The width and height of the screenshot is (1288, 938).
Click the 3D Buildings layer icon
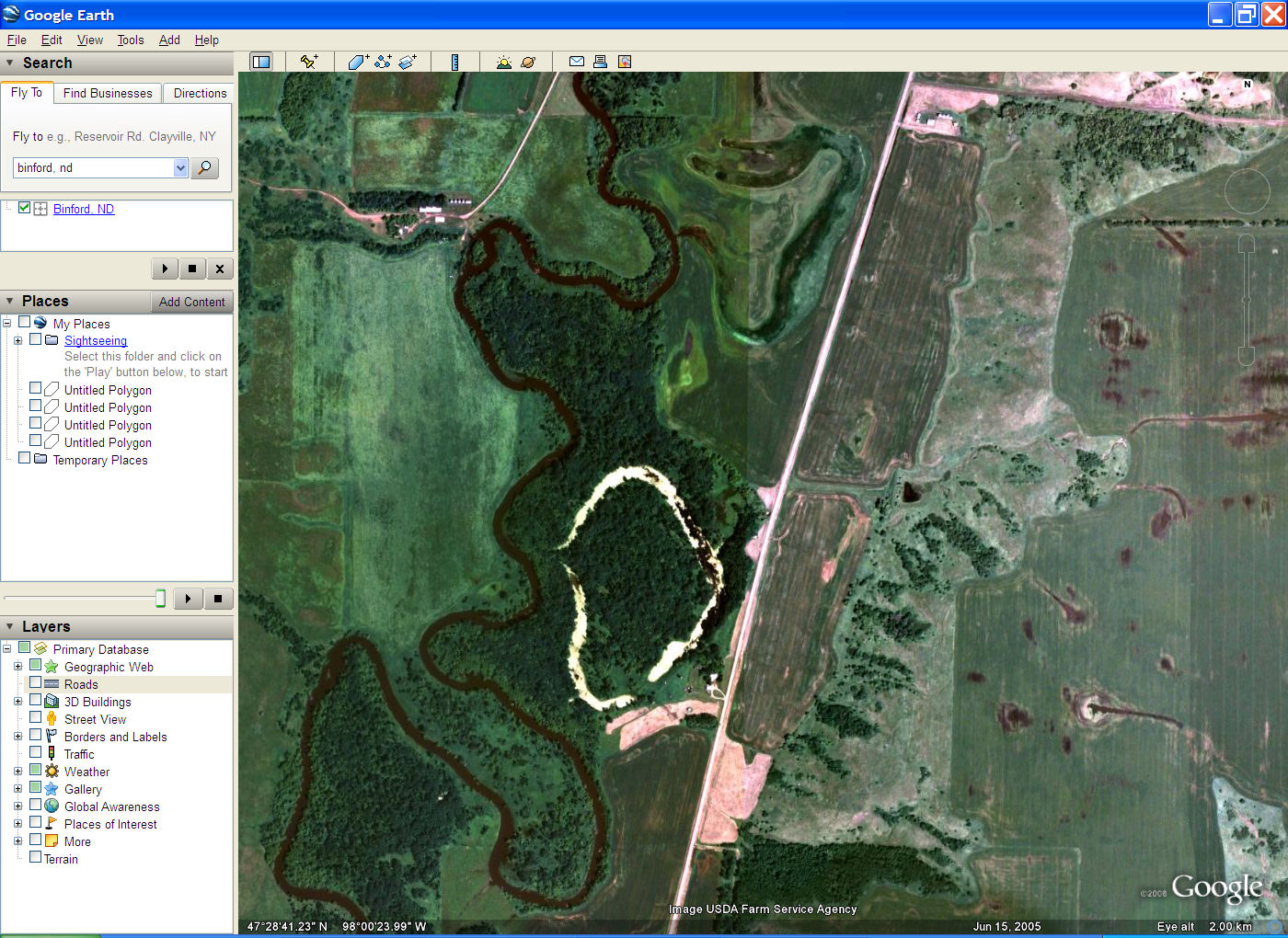tap(52, 702)
